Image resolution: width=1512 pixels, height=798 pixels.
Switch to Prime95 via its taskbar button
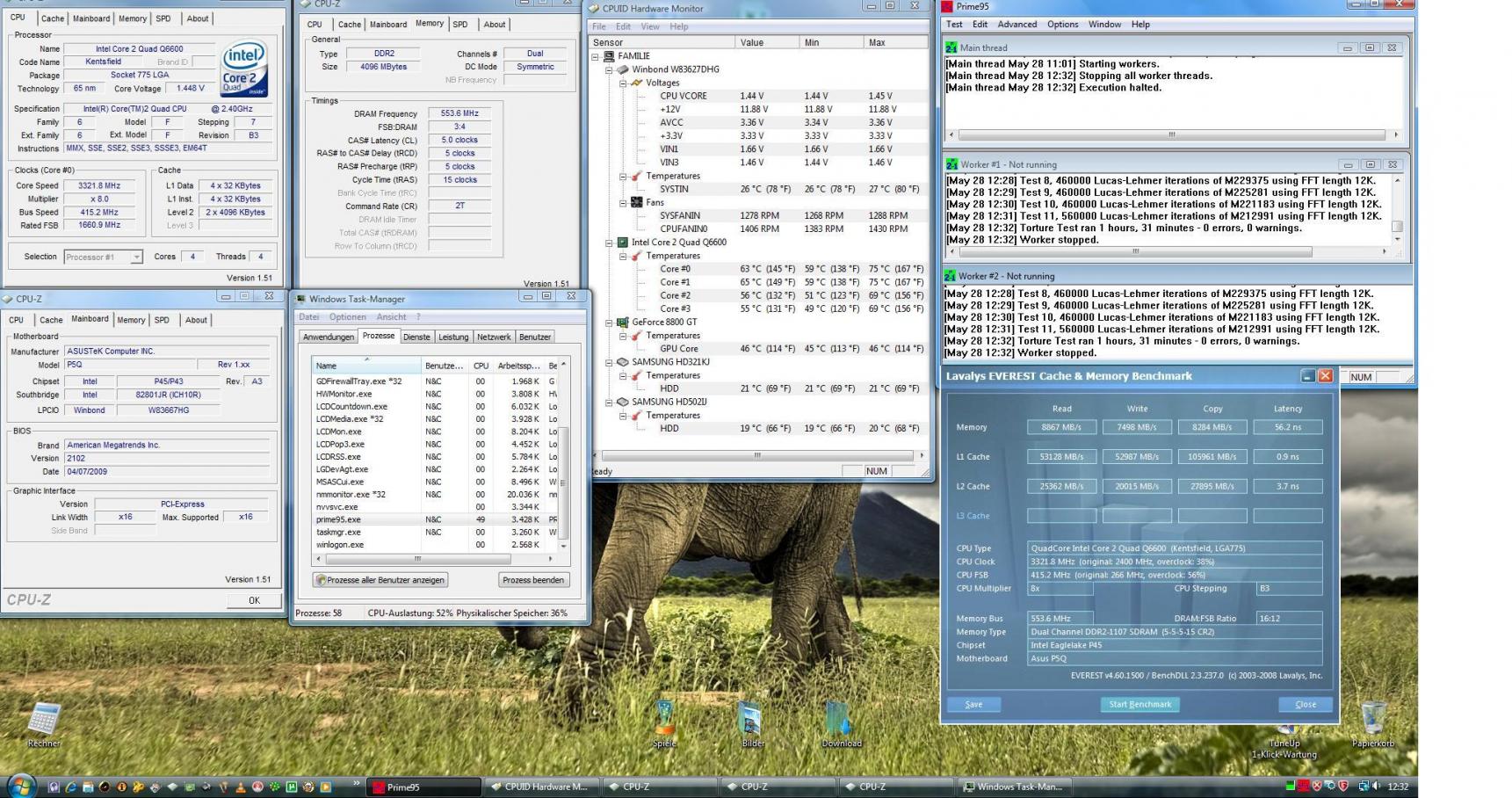[423, 787]
